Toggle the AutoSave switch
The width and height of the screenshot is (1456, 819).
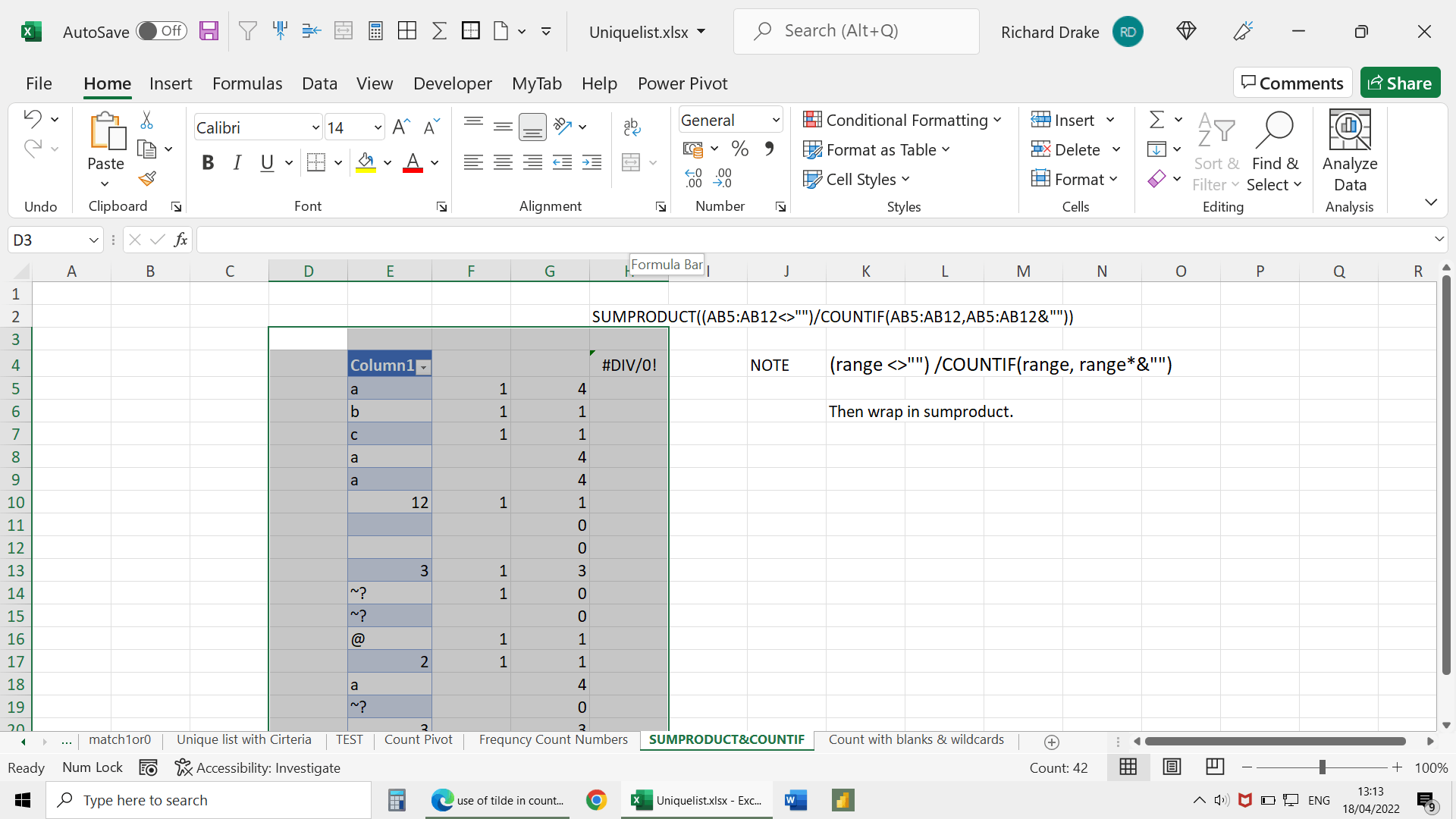coord(161,31)
